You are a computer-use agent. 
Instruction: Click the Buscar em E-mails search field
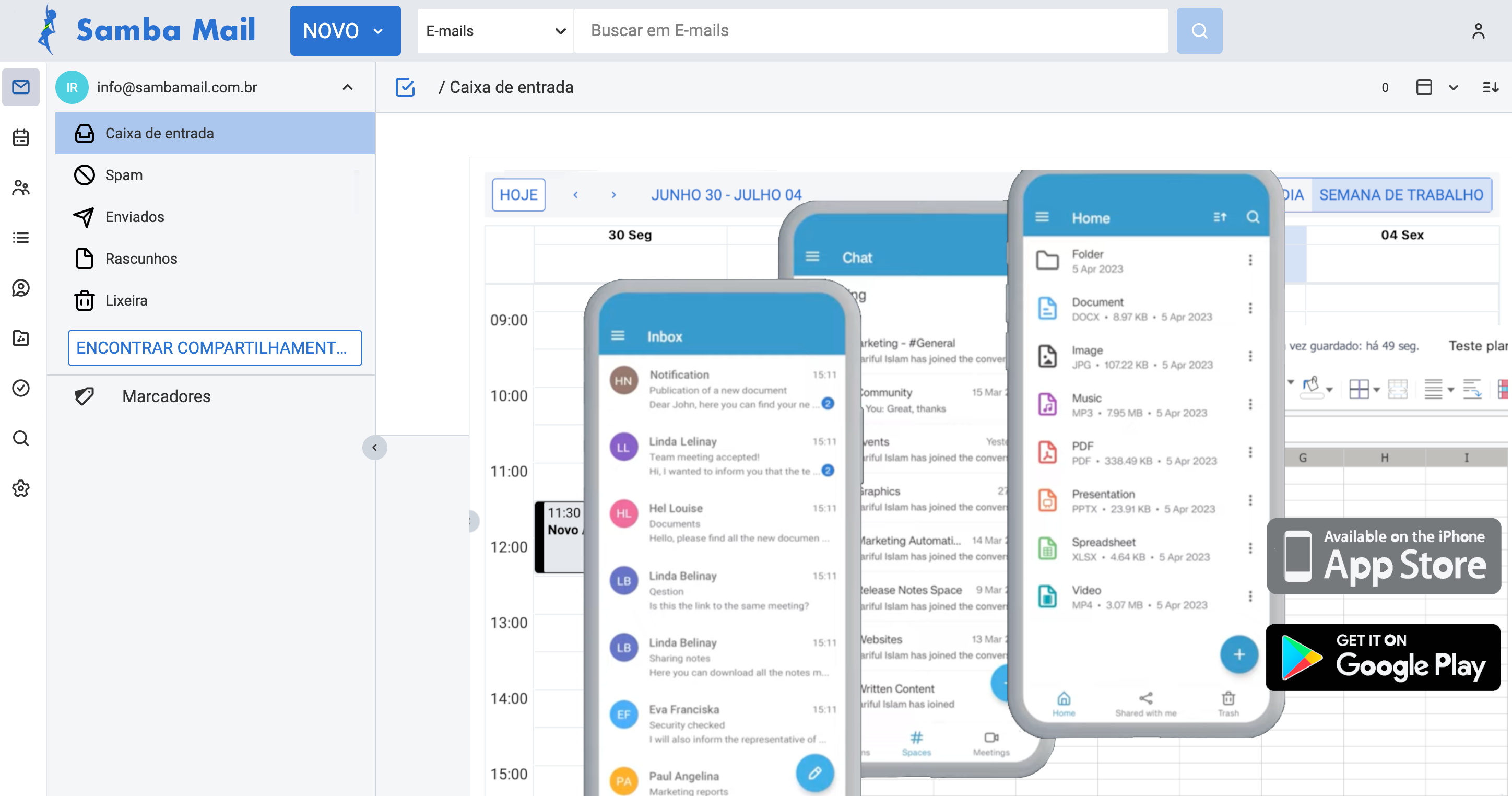coord(870,30)
